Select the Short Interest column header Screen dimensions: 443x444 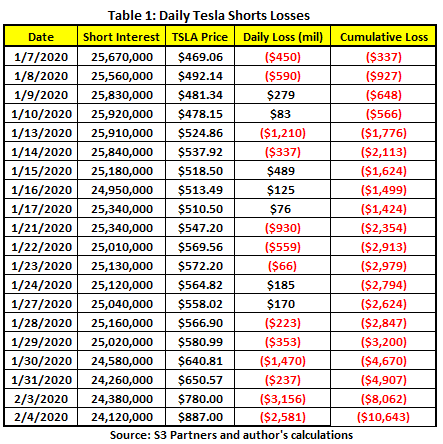pyautogui.click(x=121, y=36)
